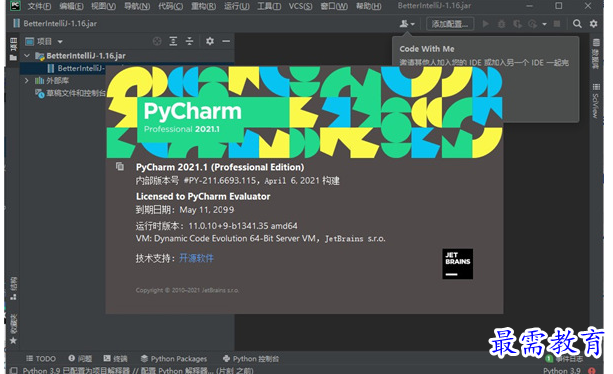Click the Debug bug icon
613x374 pixels.
pos(501,24)
